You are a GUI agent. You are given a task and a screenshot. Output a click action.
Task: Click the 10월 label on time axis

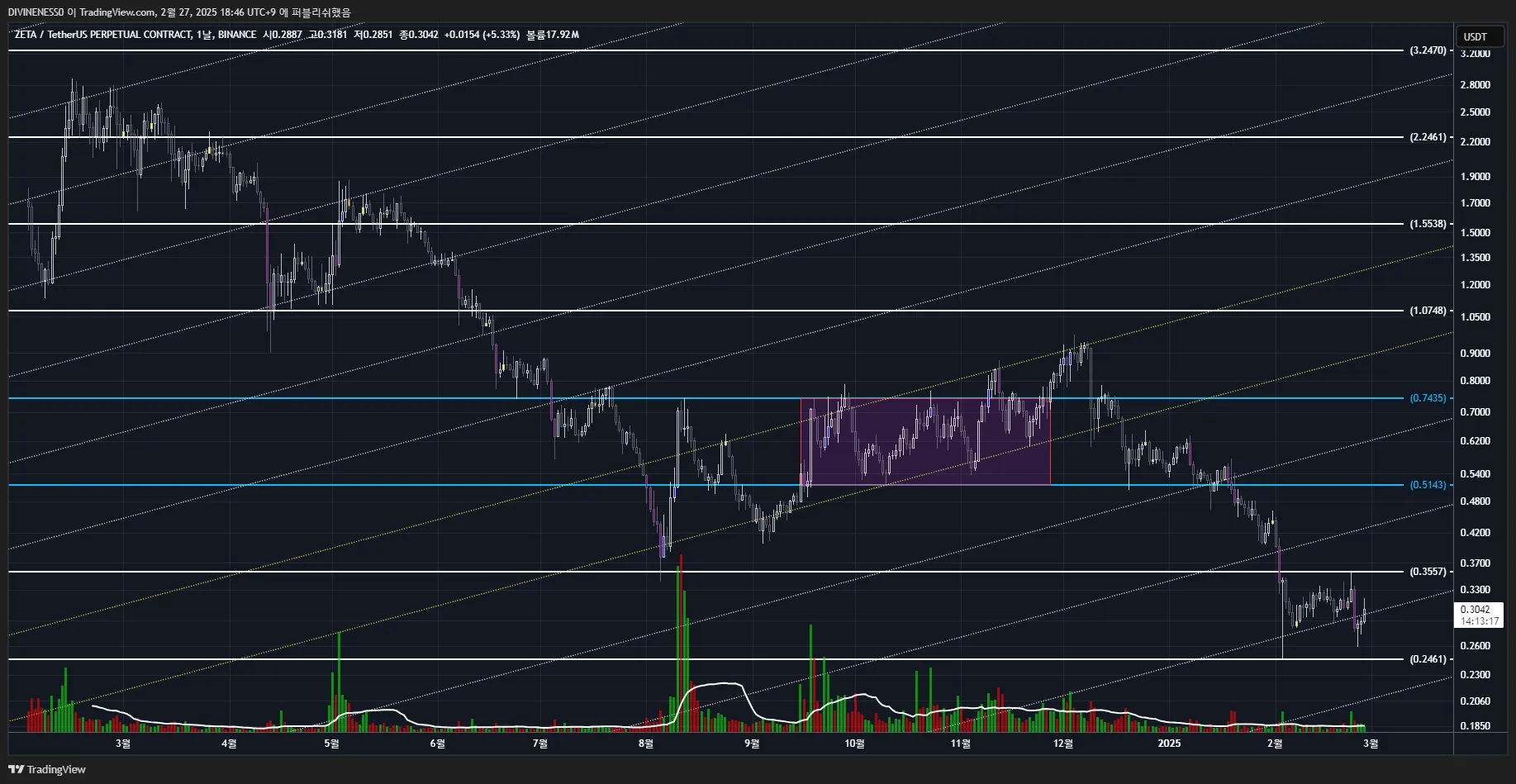pos(855,744)
